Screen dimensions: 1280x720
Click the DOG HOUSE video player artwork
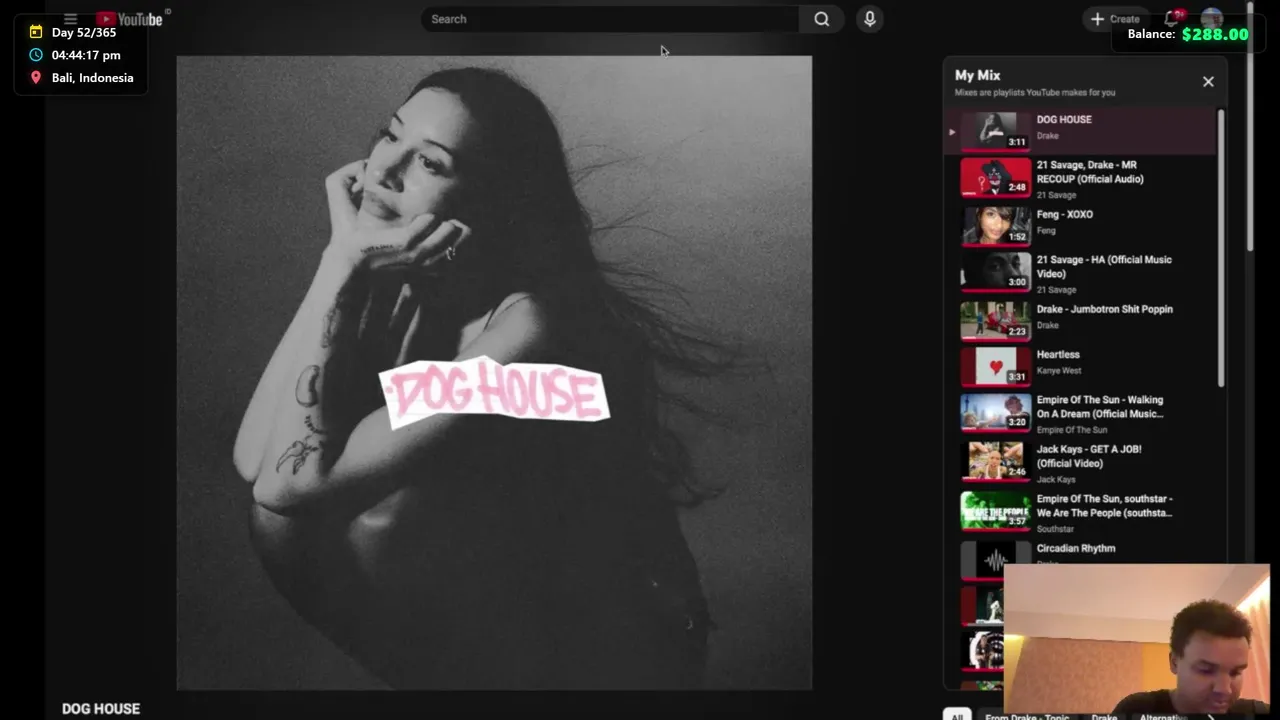494,373
